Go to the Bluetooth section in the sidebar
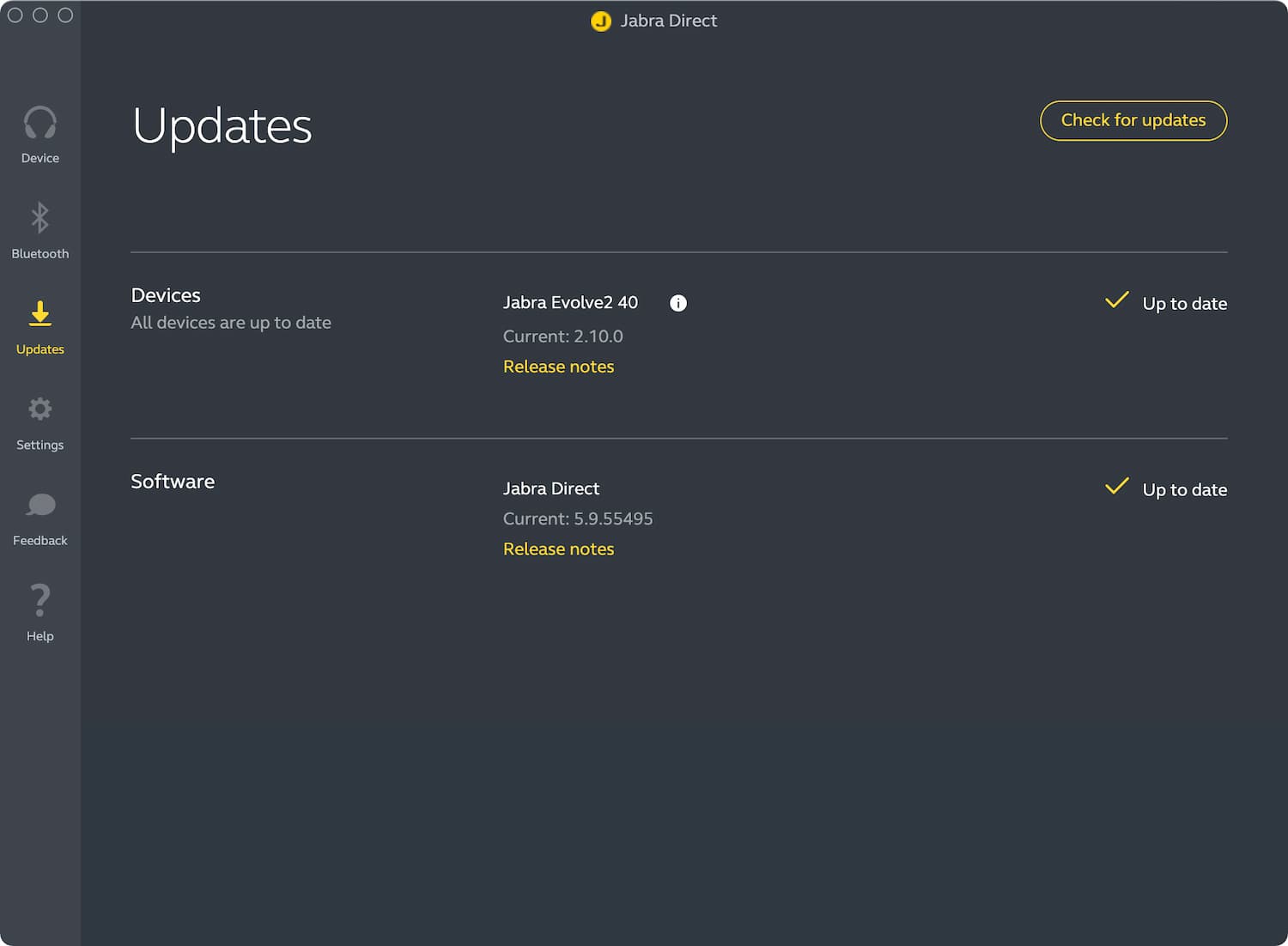This screenshot has height=946, width=1288. click(x=40, y=230)
